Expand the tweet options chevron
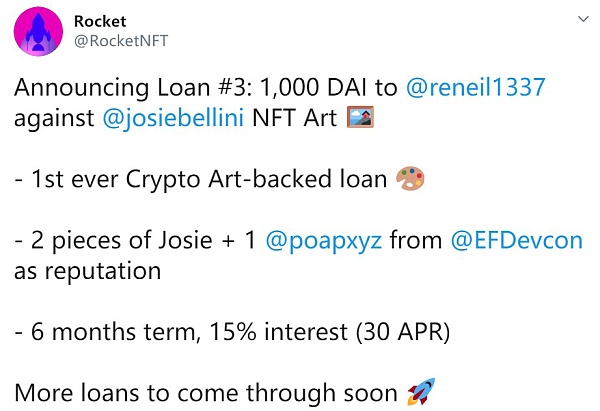This screenshot has height=411, width=600. pos(583,20)
